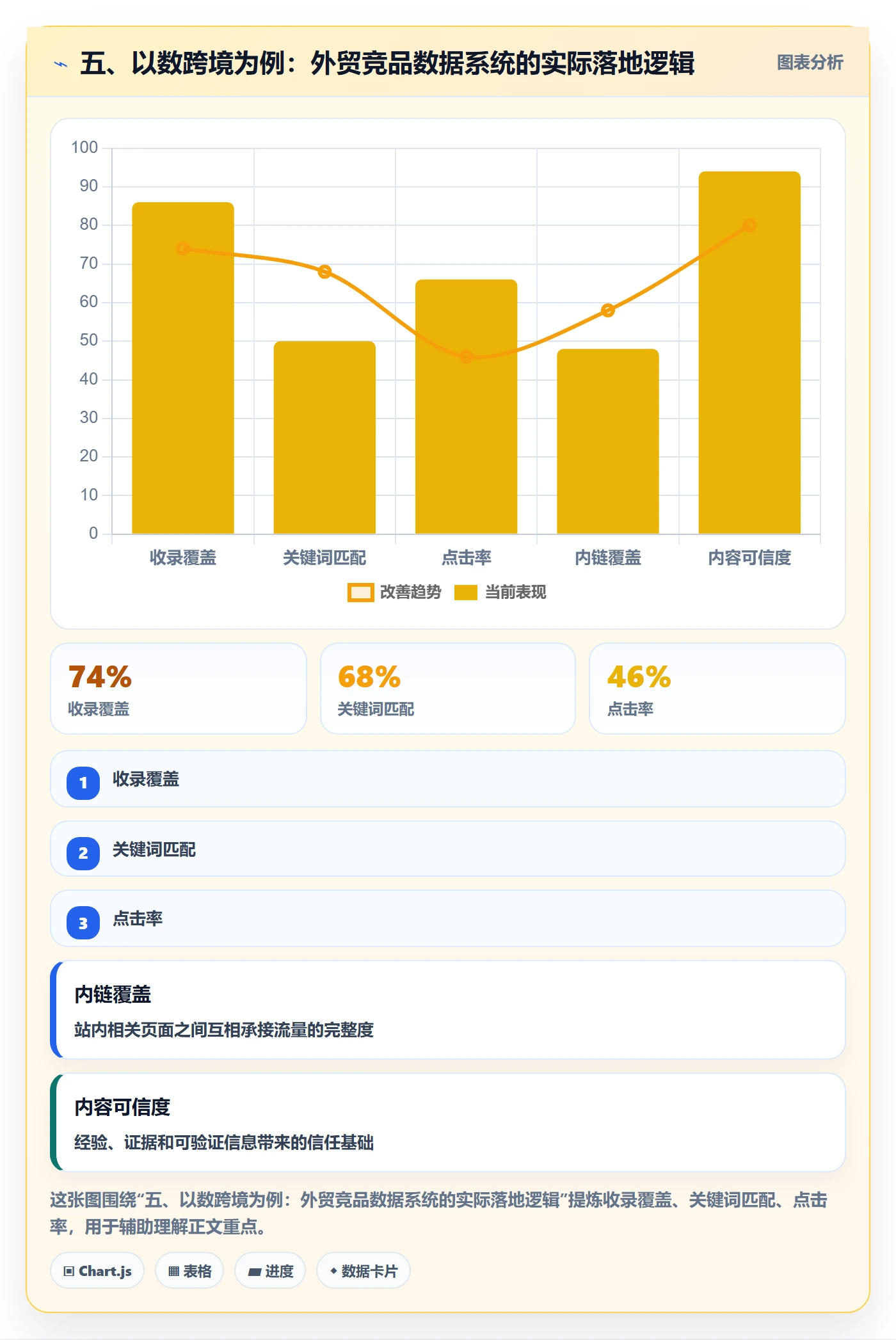
Task: Select the 收录覆盖 list row text
Action: (x=146, y=779)
